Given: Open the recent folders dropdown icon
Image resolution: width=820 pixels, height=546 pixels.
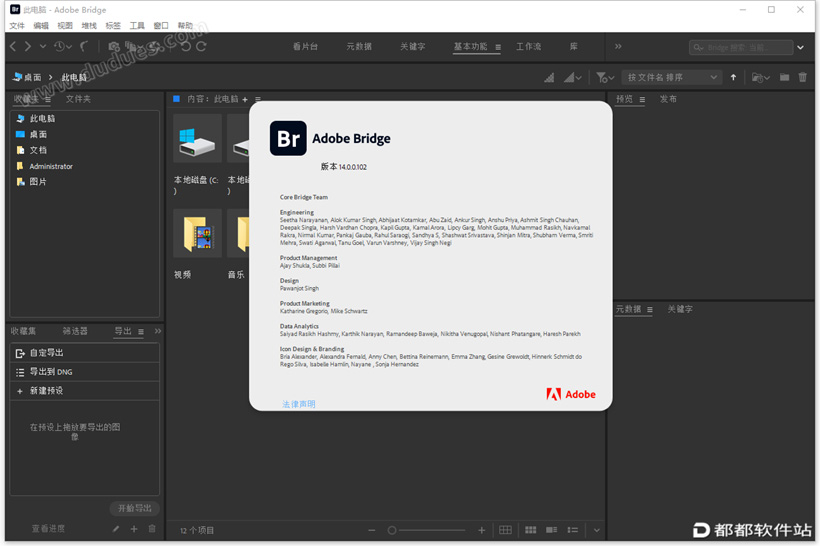Looking at the screenshot, I should coord(760,77).
